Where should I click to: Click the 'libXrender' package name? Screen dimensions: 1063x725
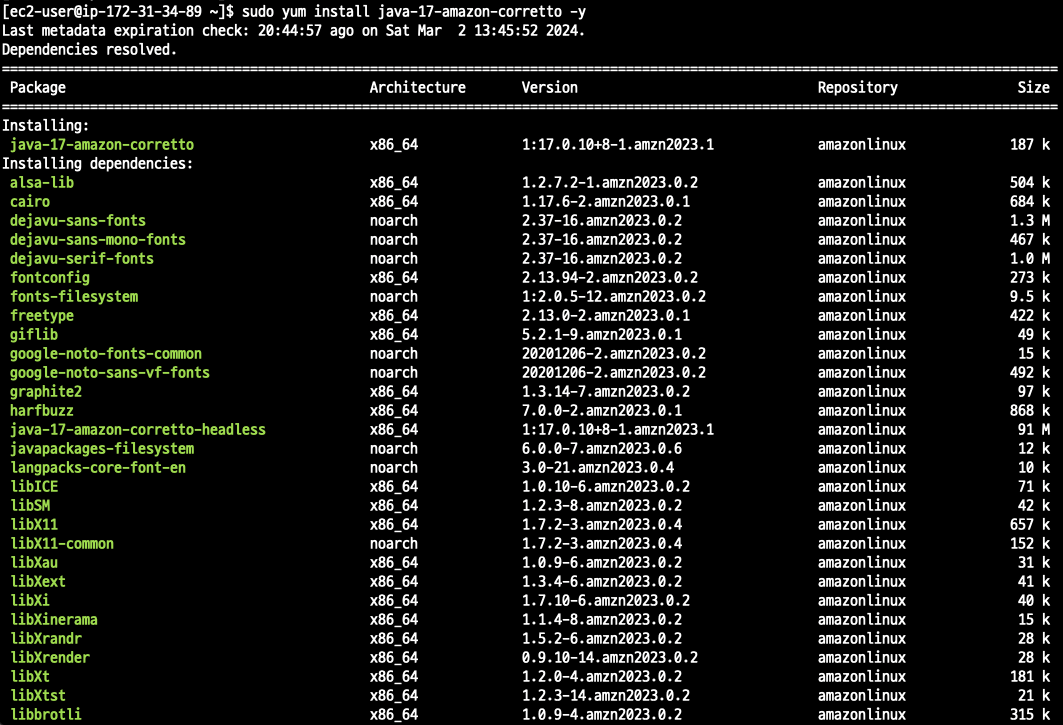pos(49,657)
